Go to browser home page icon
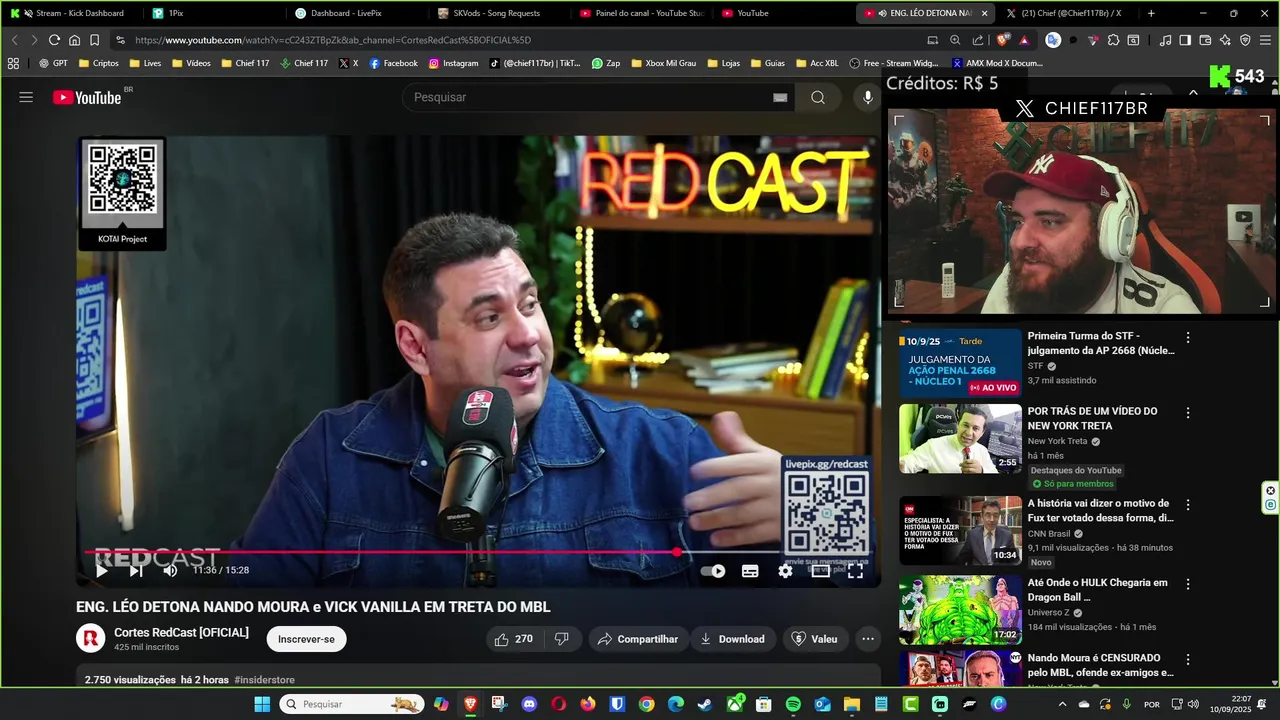 coord(74,40)
